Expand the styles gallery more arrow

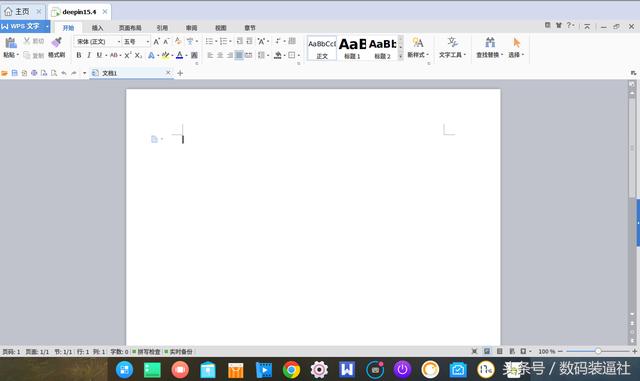pos(400,56)
